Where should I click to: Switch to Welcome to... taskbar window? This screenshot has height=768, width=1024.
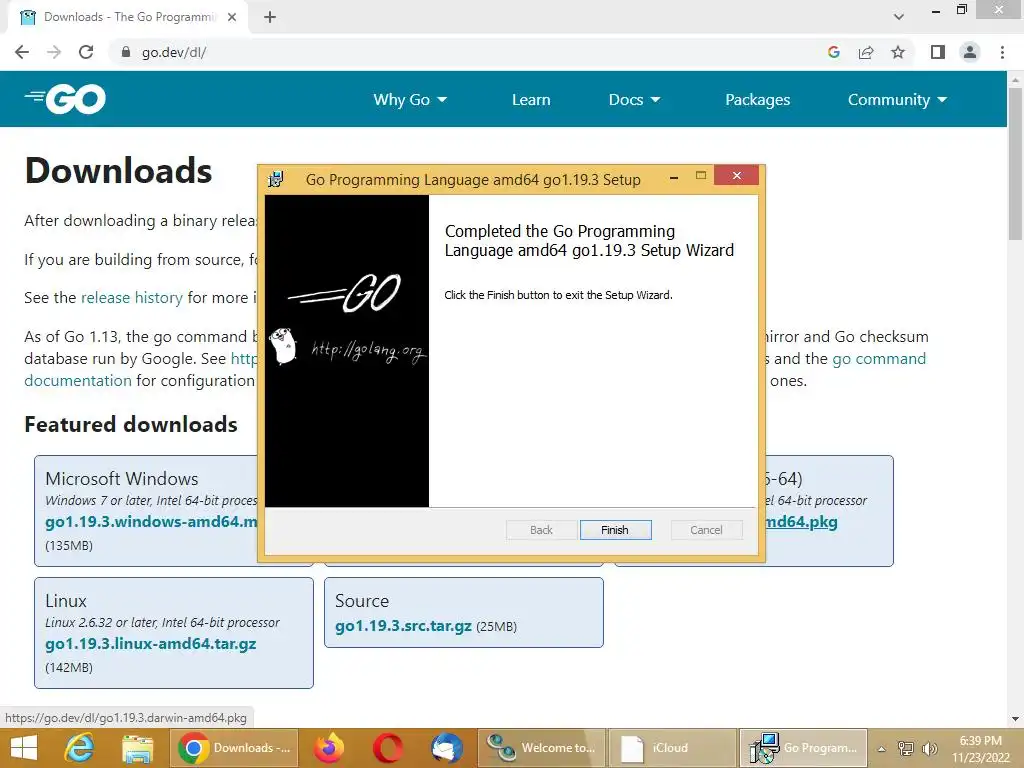[x=542, y=748]
